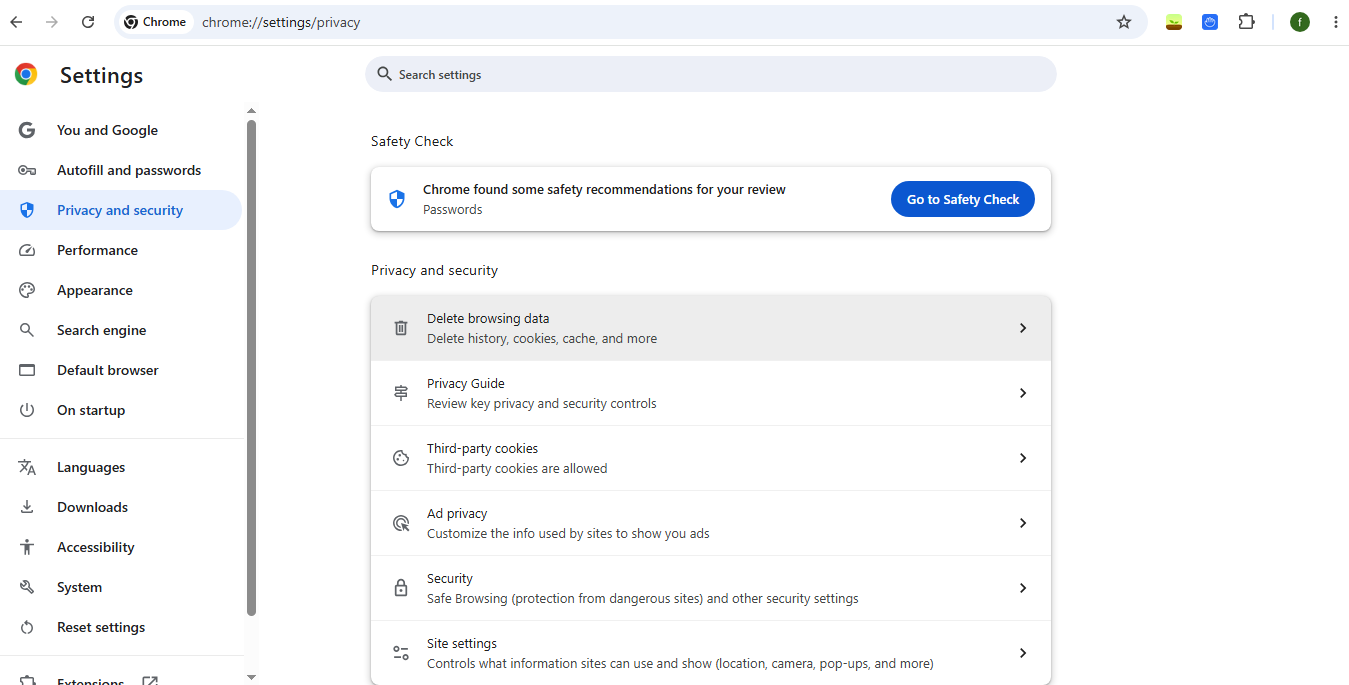Click the padlock icon on Security row

click(x=401, y=588)
